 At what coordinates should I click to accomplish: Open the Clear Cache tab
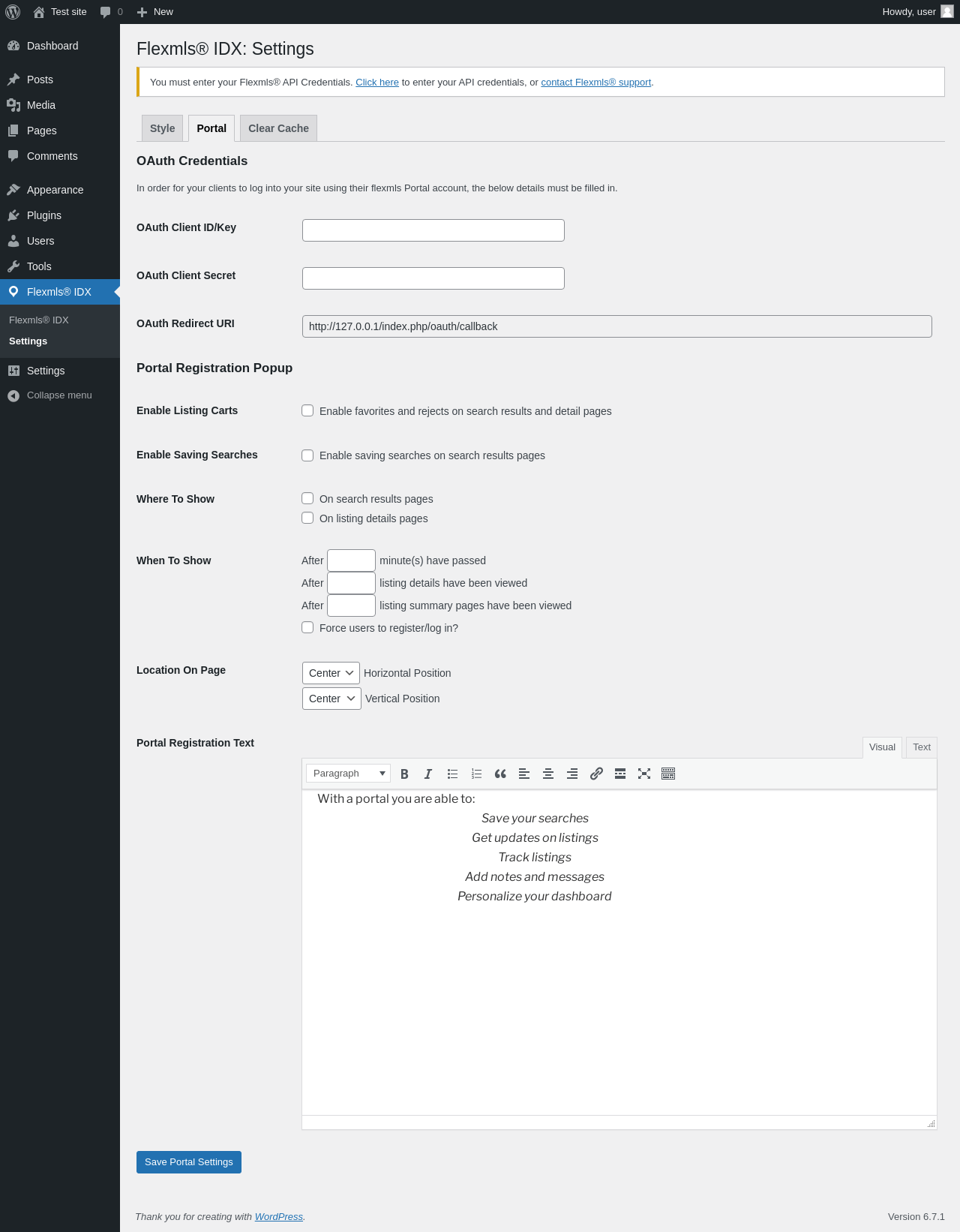pos(278,128)
